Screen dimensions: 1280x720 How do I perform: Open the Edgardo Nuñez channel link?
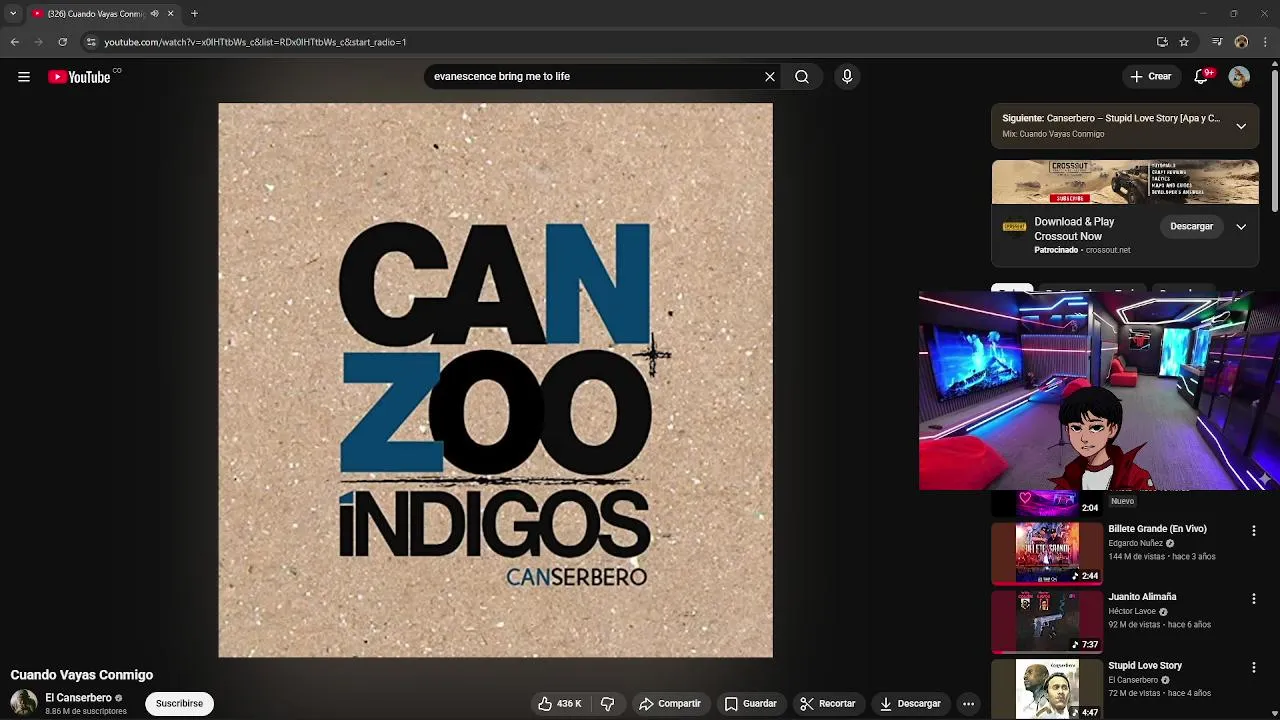coord(1135,544)
